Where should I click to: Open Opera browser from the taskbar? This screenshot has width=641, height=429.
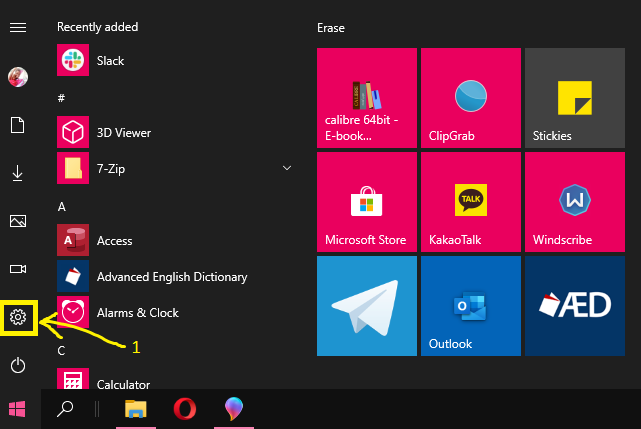coord(185,409)
